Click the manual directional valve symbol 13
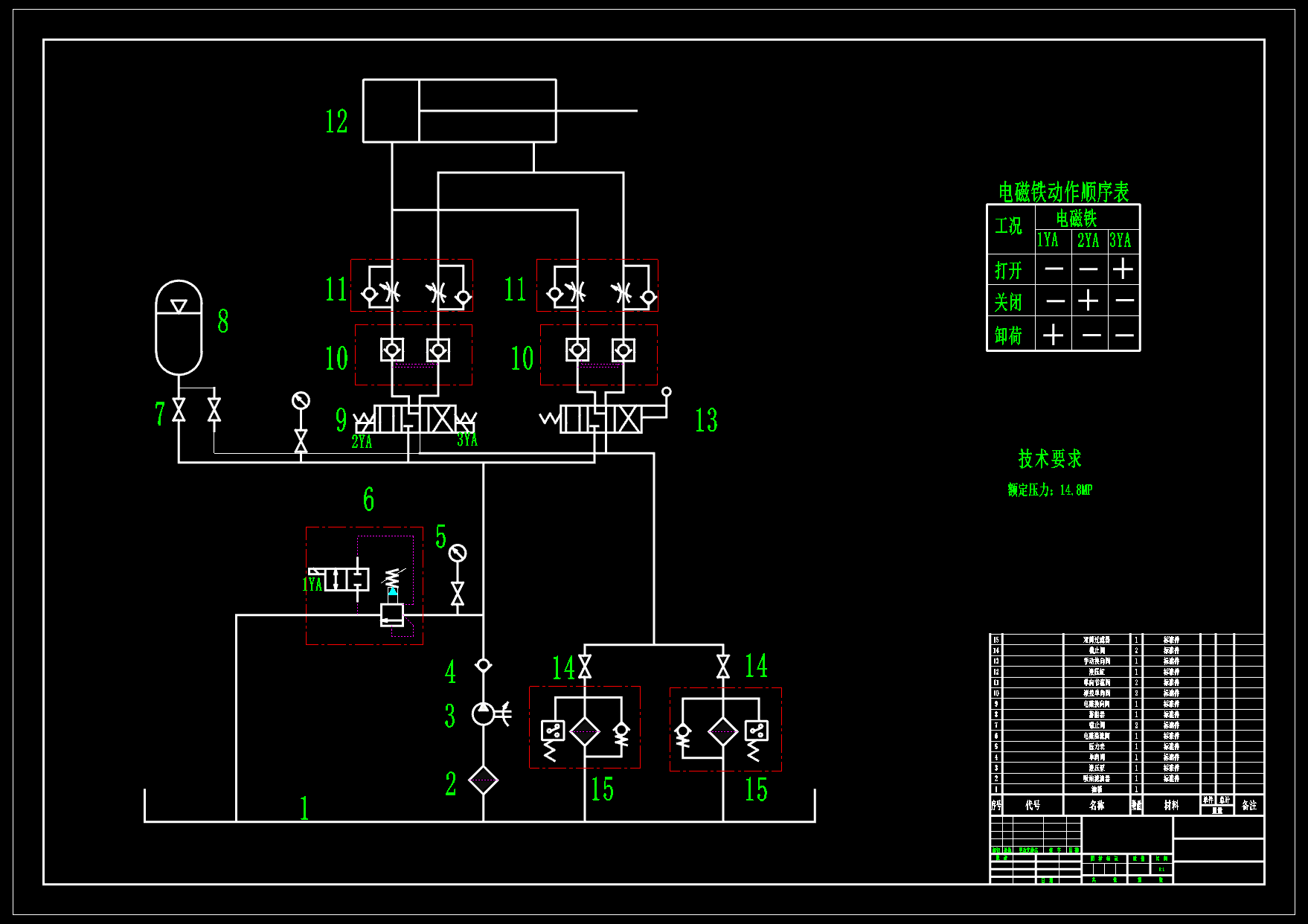This screenshot has width=1308, height=924. click(601, 419)
